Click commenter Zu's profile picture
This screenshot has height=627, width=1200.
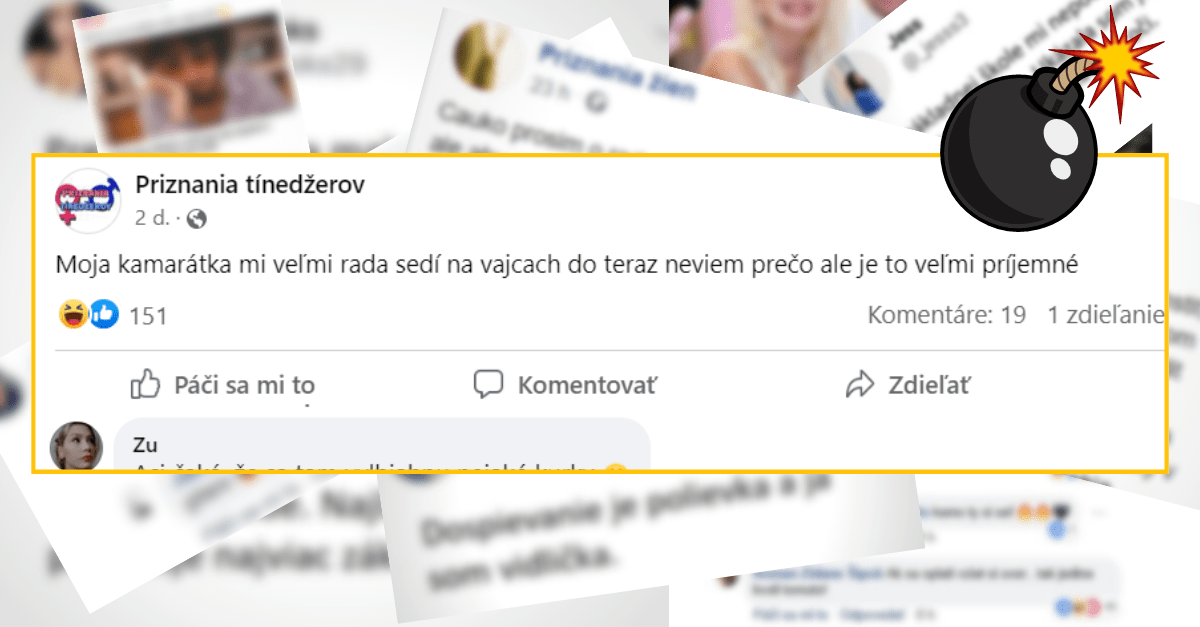pyautogui.click(x=77, y=446)
